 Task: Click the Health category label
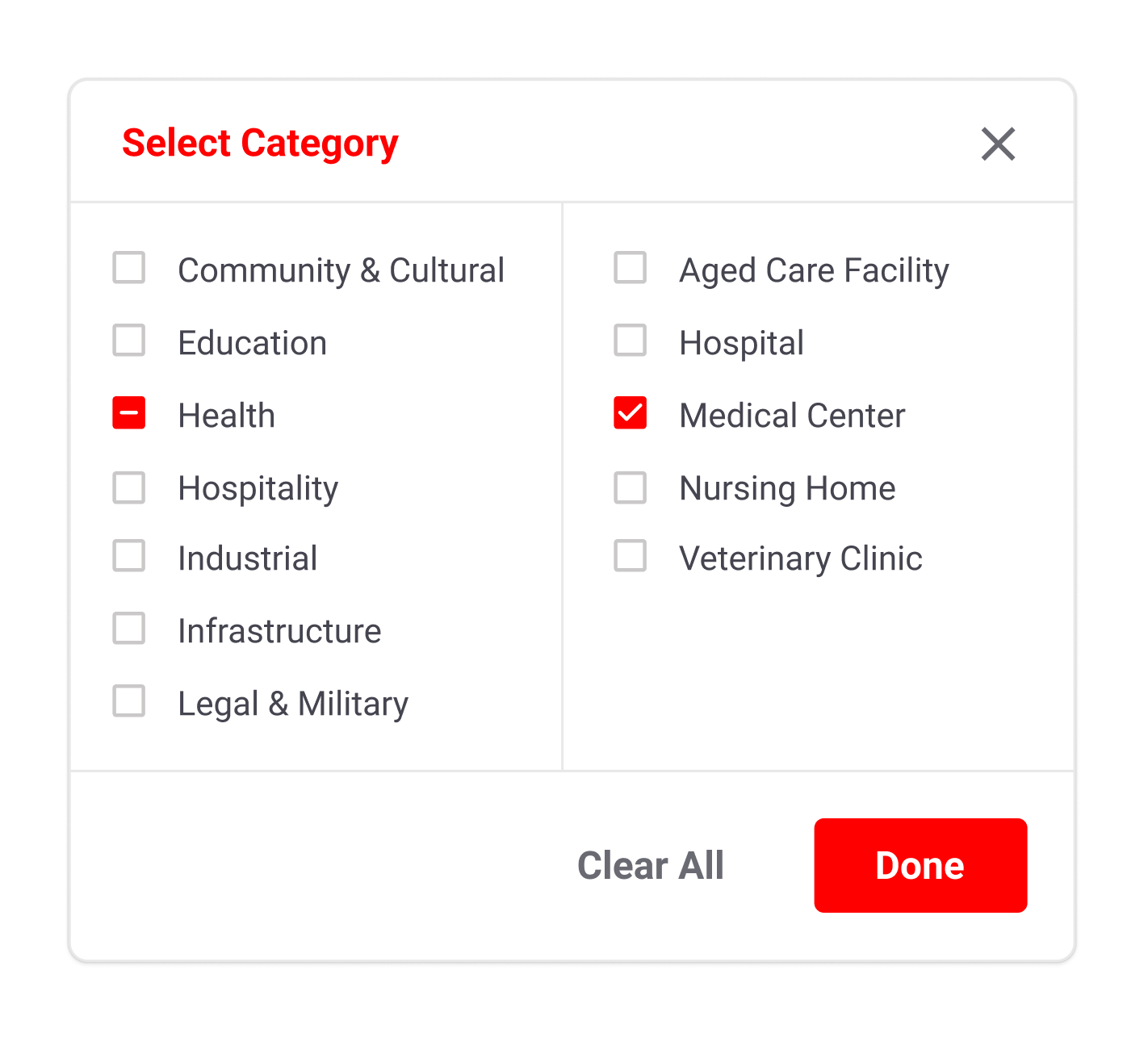click(227, 415)
